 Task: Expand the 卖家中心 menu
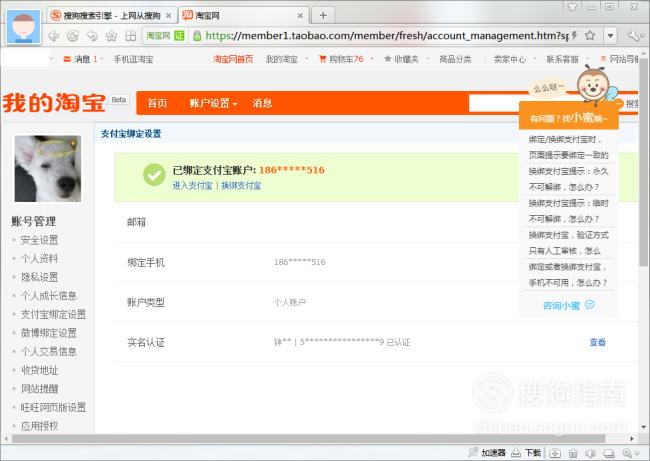click(510, 59)
